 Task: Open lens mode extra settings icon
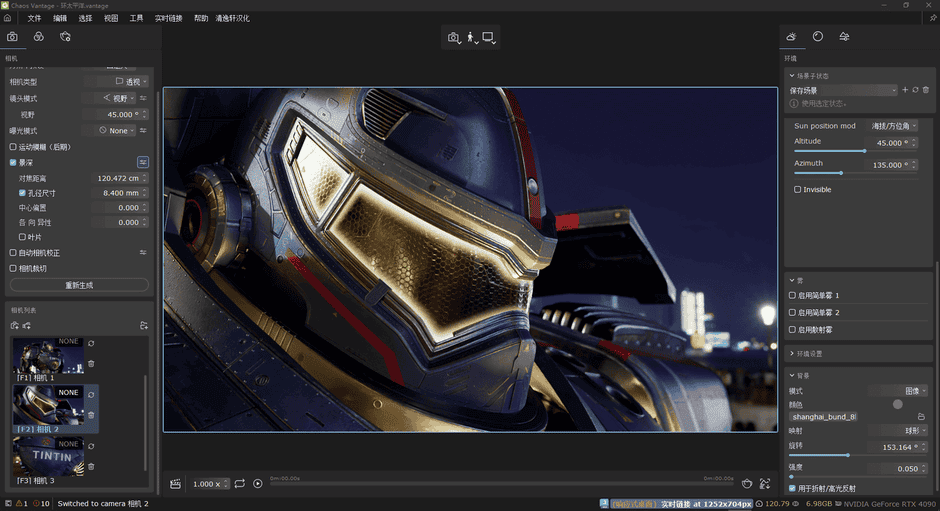coord(143,98)
